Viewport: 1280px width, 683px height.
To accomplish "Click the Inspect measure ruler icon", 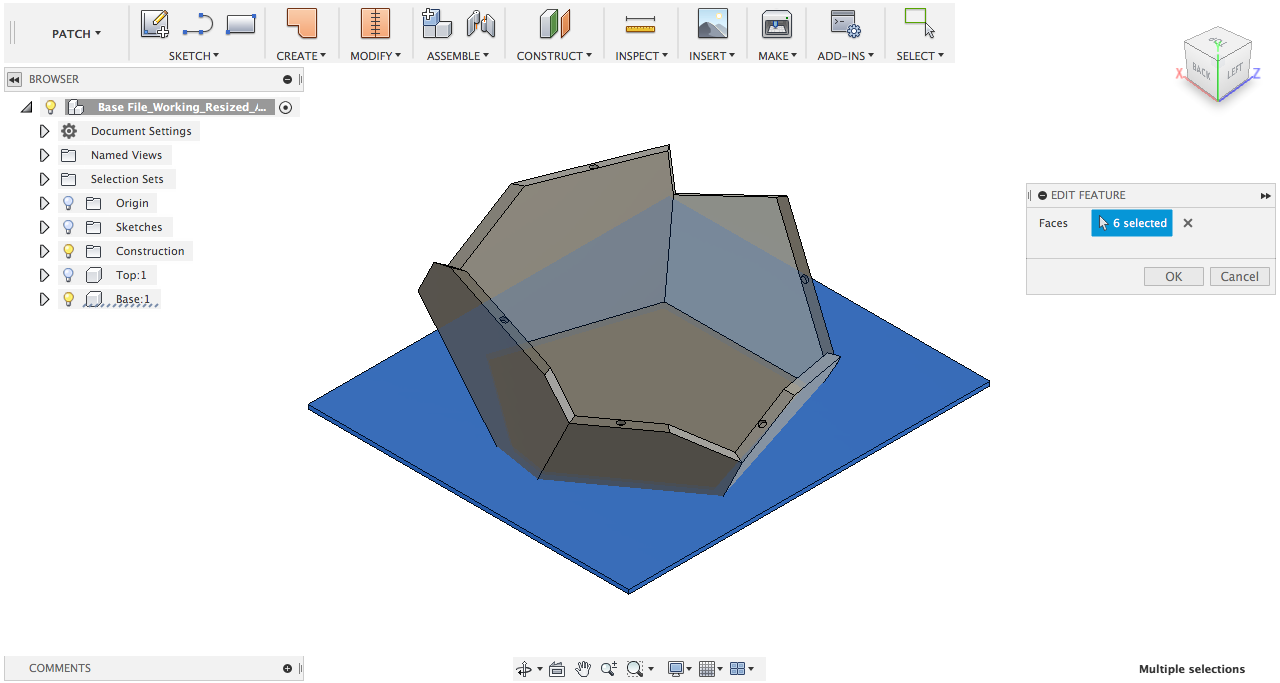I will click(640, 24).
